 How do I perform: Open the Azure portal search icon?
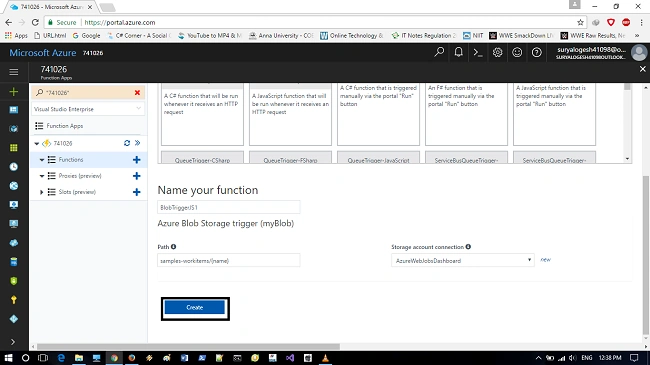click(439, 52)
